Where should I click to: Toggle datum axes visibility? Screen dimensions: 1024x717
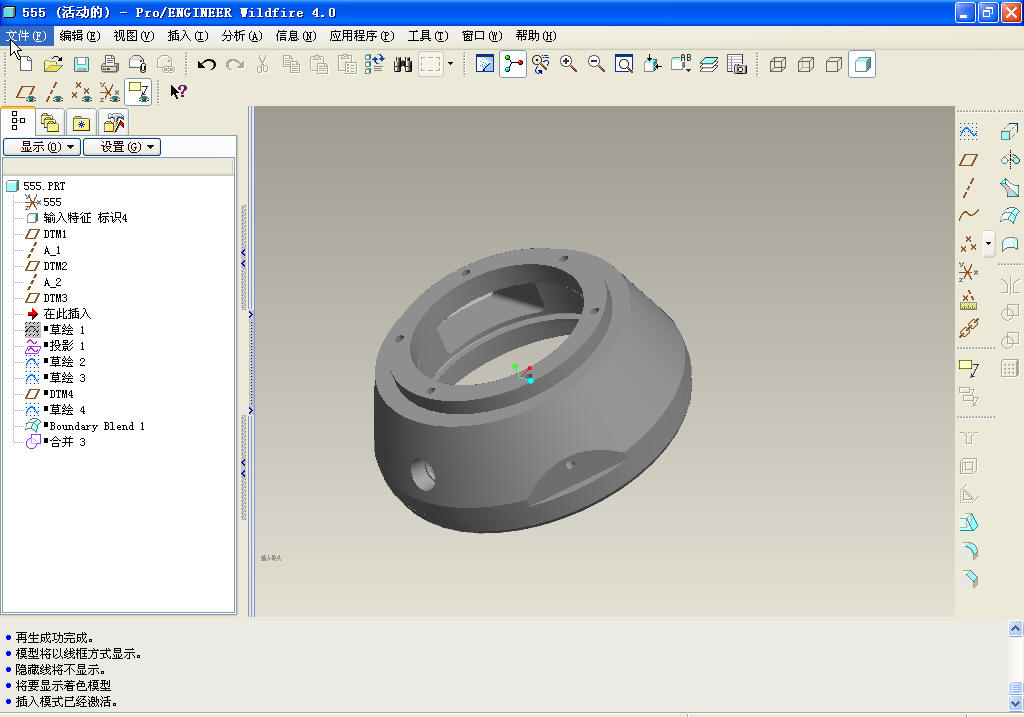(x=54, y=92)
